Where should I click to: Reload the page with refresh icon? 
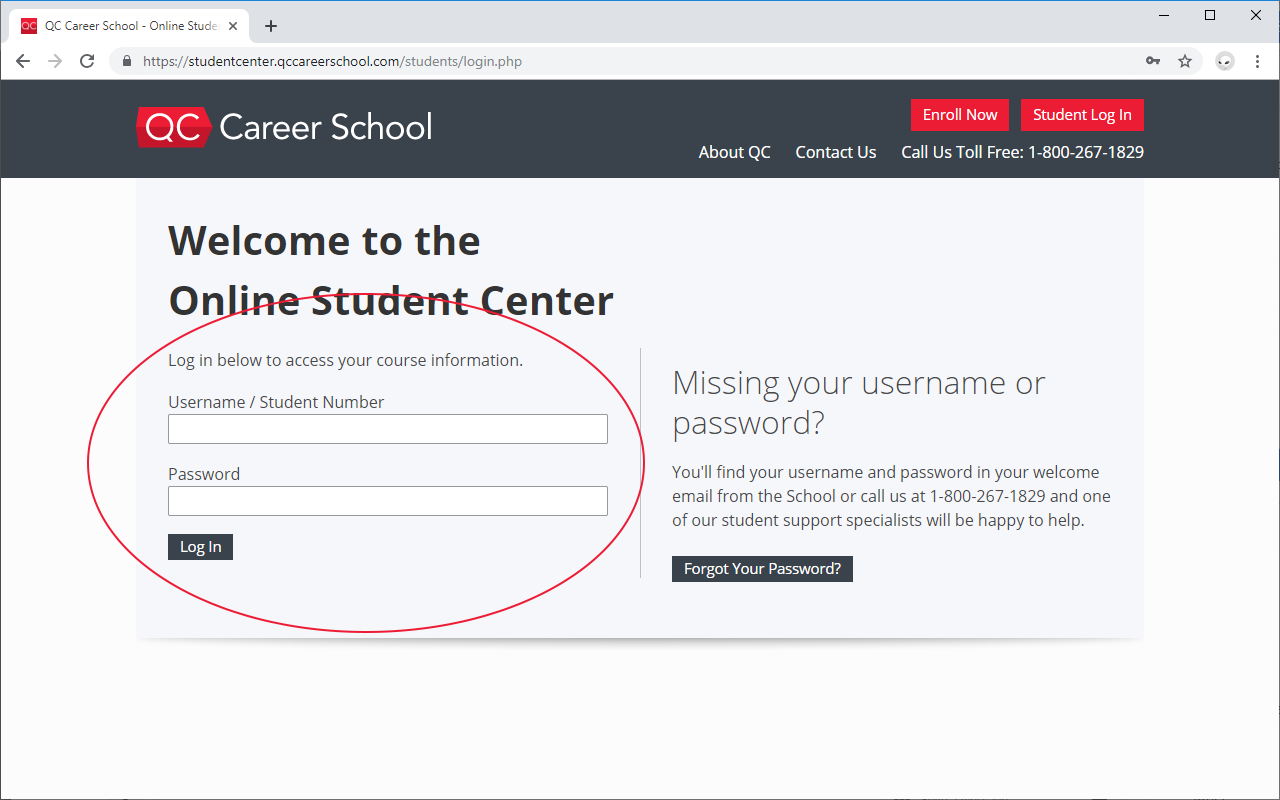pos(87,61)
